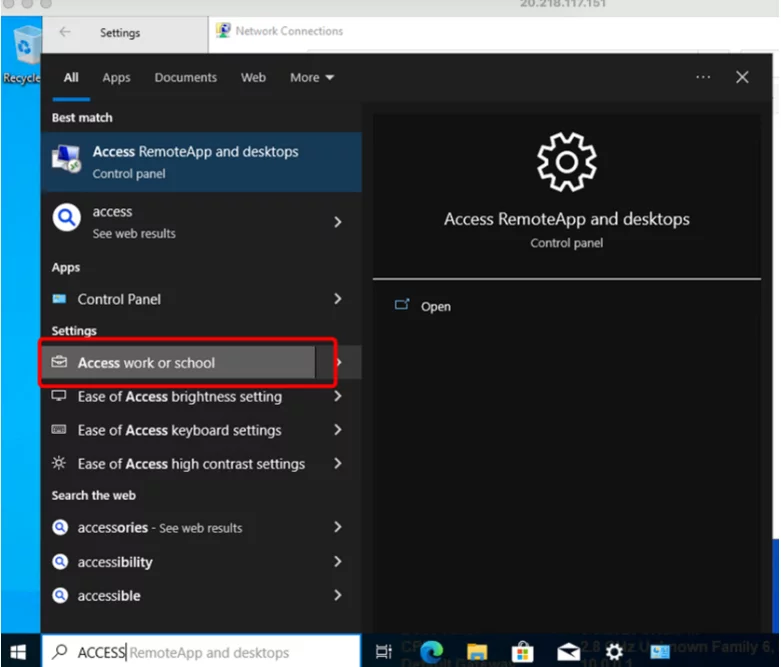Click the Network Connections window icon

point(223,30)
